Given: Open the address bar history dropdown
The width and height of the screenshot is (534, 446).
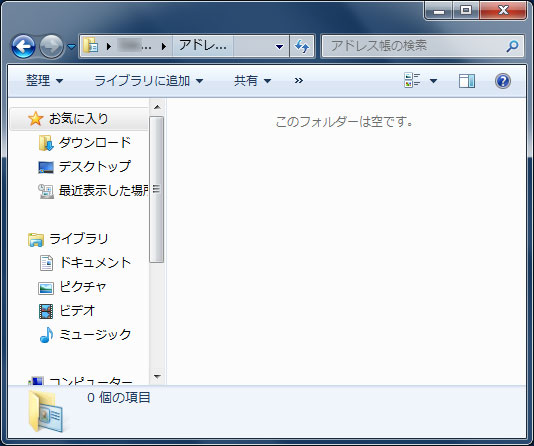Looking at the screenshot, I should point(279,46).
